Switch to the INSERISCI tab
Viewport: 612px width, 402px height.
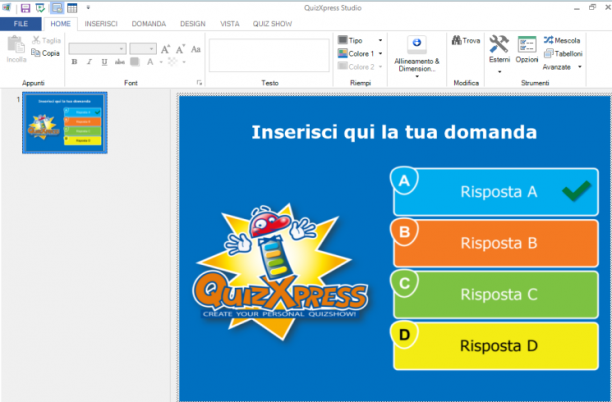(x=101, y=24)
